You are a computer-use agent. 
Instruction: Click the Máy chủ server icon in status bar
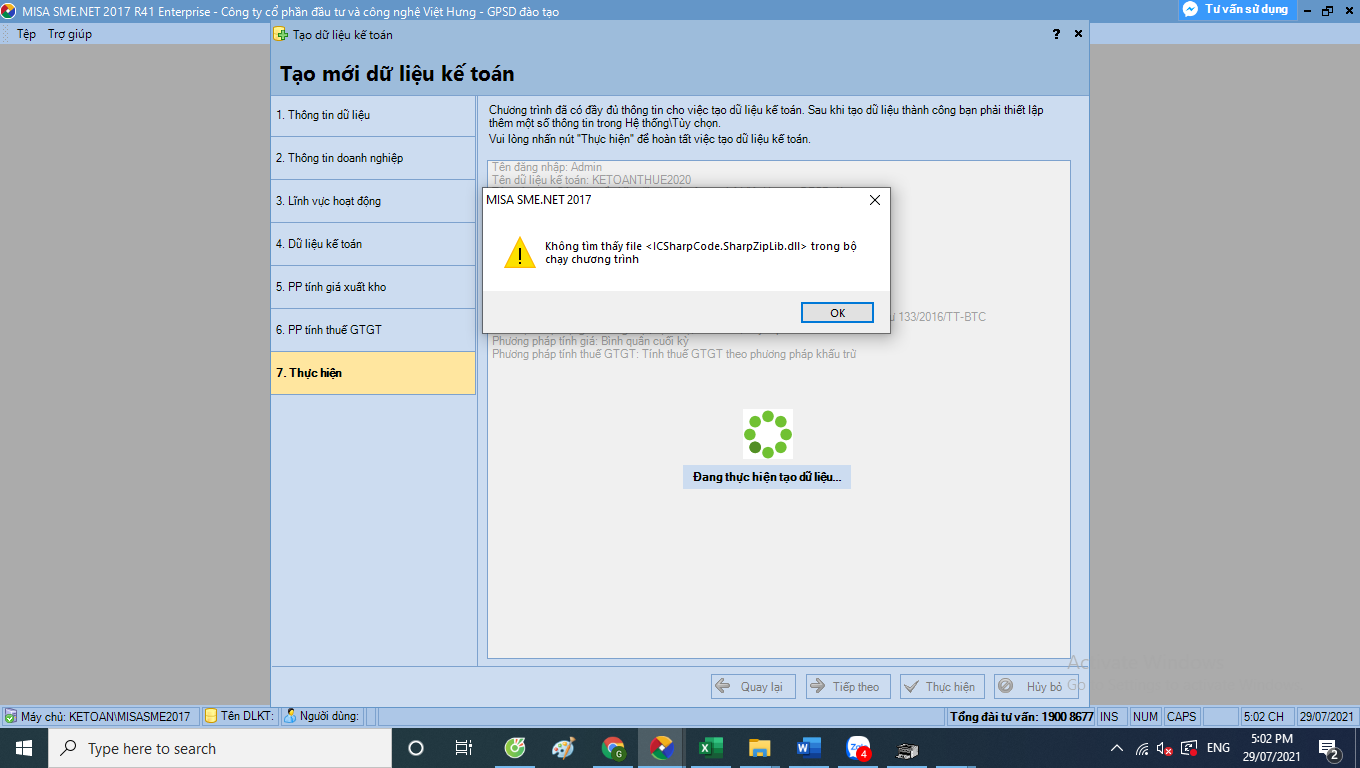click(10, 716)
